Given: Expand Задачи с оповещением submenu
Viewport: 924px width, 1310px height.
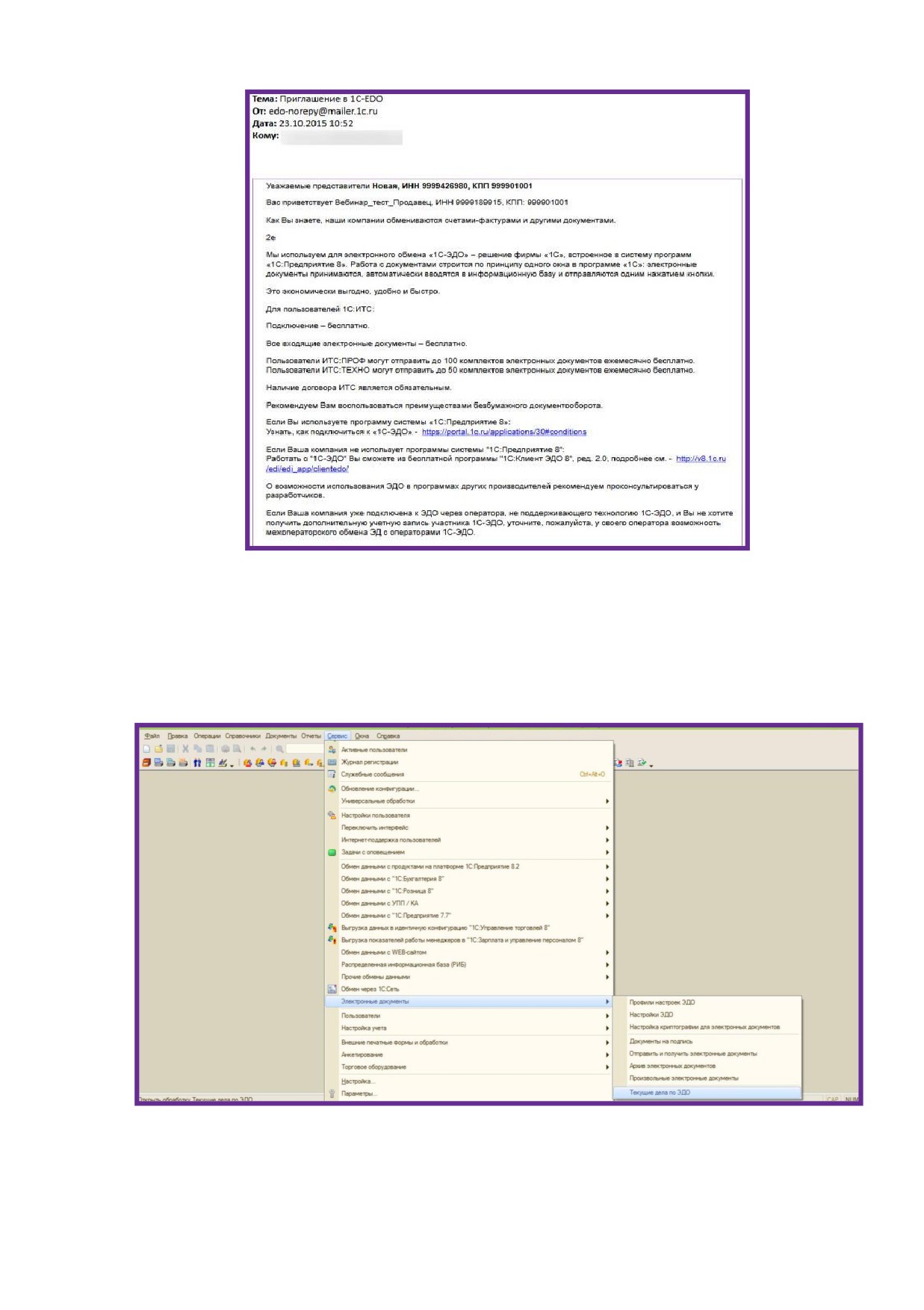Looking at the screenshot, I should point(469,852).
